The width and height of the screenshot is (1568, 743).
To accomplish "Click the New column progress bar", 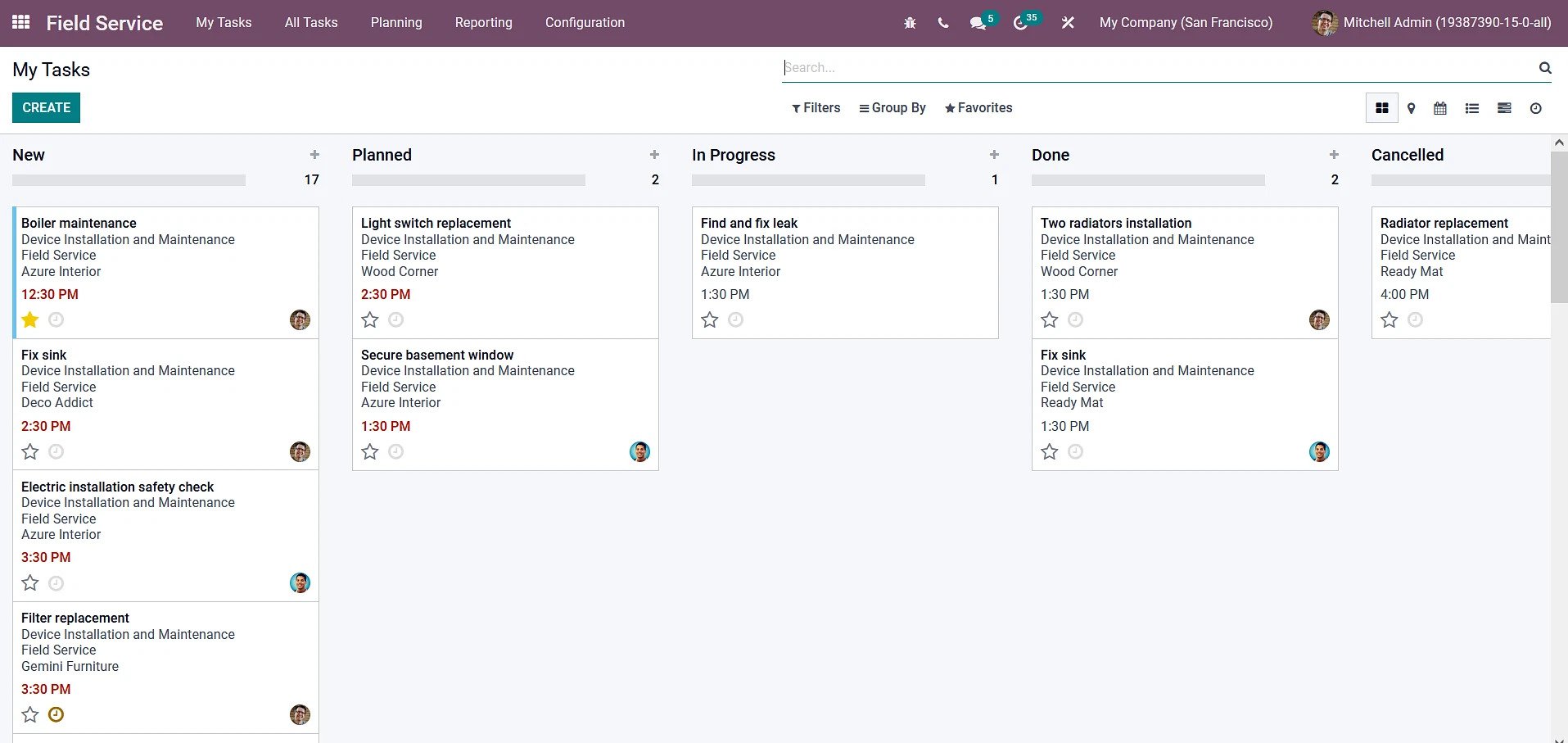I will [x=129, y=179].
